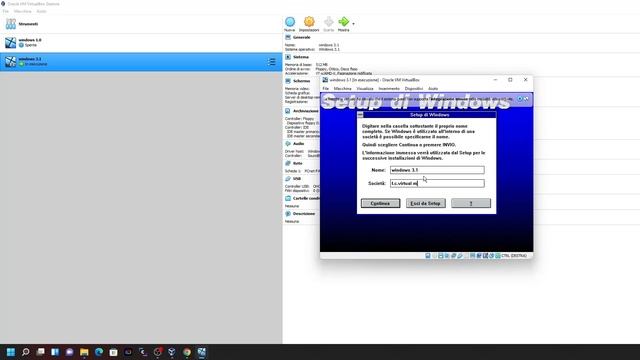Click the Nuova toolbar icon in VirtualBox Manager
Image resolution: width=640 pixels, height=360 pixels.
click(290, 22)
